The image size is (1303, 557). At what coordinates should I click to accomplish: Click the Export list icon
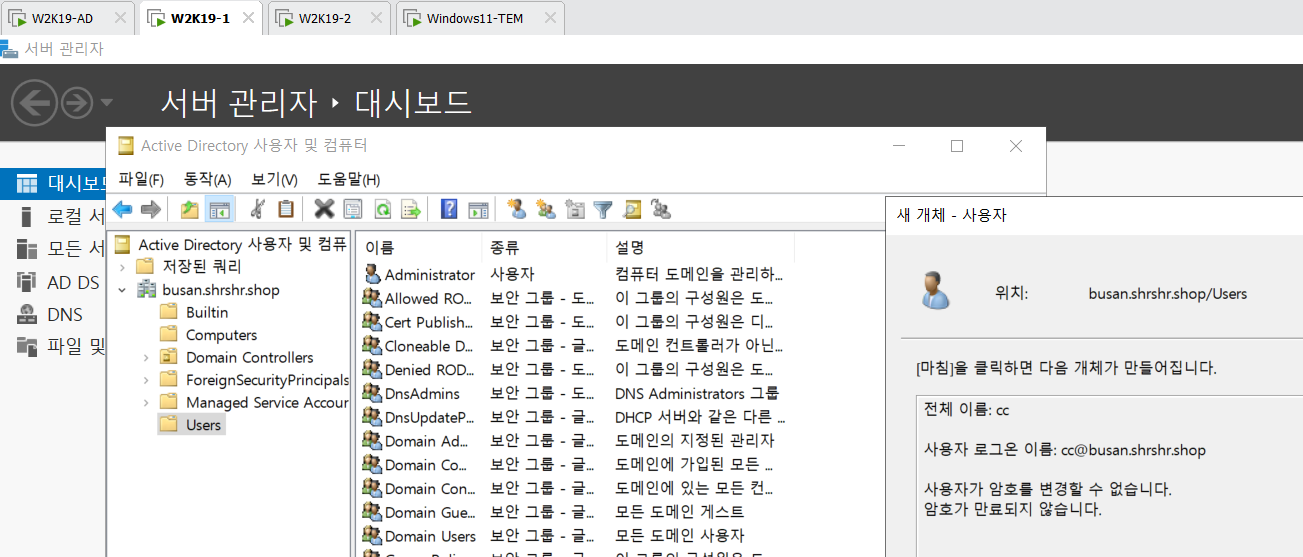(x=411, y=209)
